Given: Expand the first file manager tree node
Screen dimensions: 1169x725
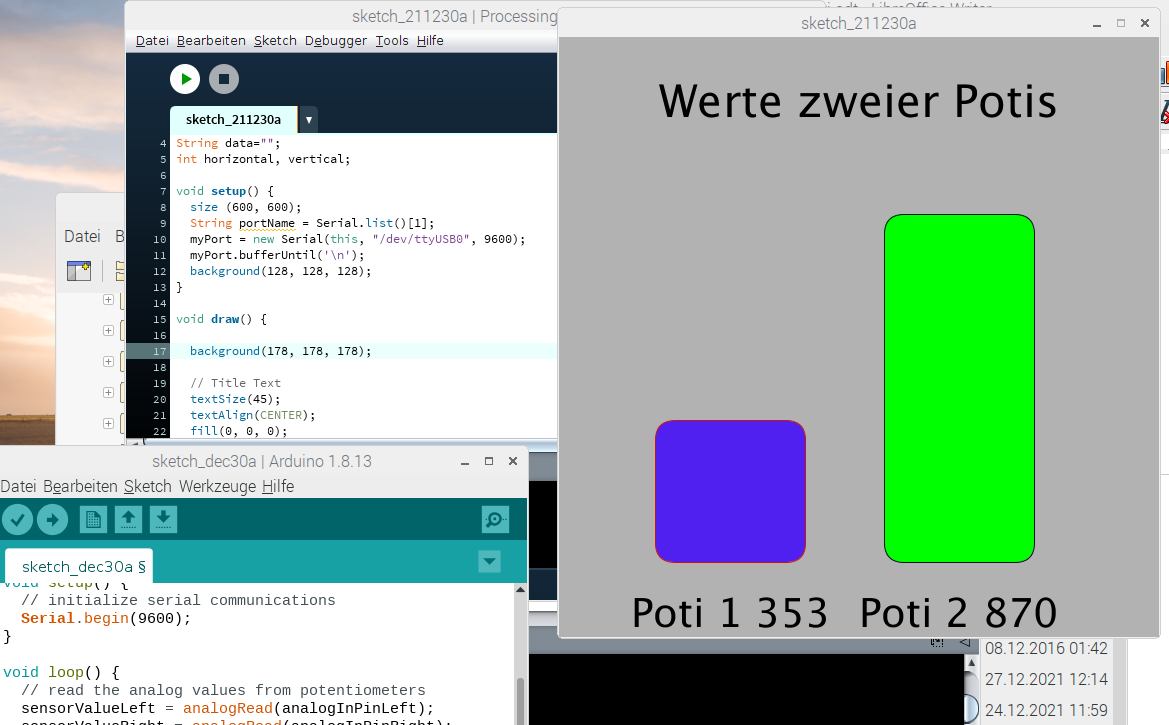Looking at the screenshot, I should click(x=108, y=300).
